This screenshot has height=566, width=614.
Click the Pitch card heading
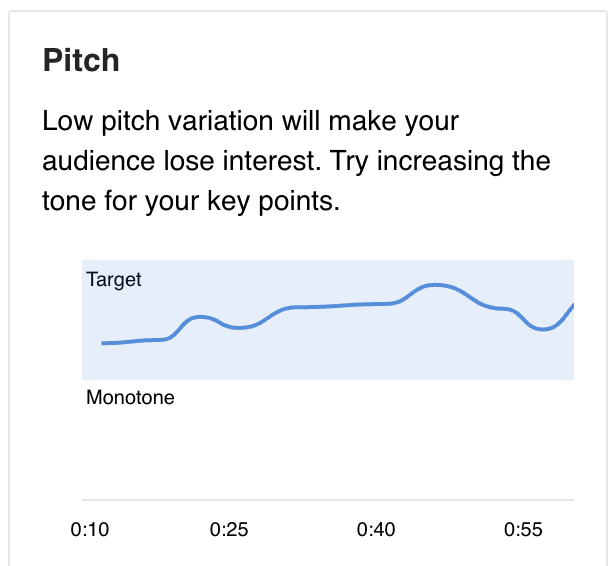coord(81,60)
